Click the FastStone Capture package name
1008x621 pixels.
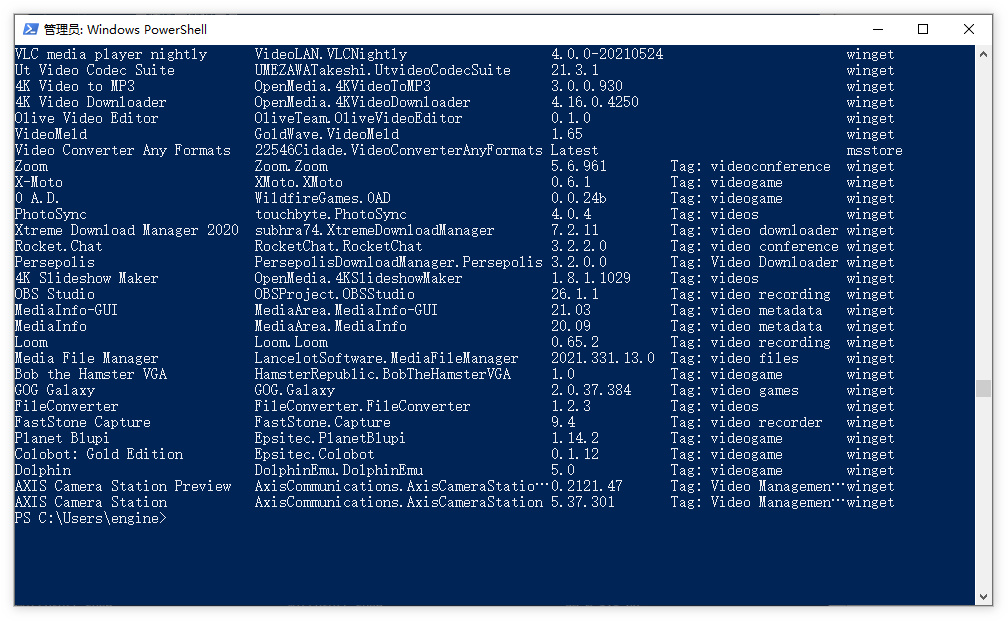pos(82,422)
